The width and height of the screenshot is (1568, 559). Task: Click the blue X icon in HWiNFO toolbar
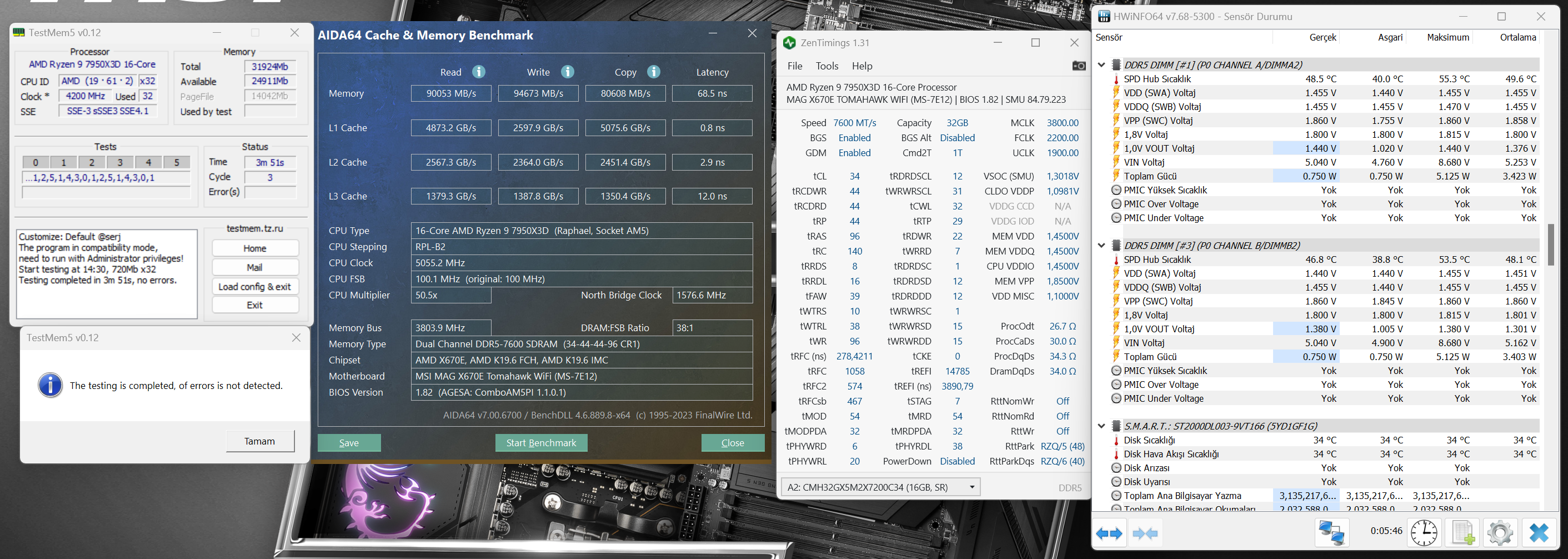1539,533
